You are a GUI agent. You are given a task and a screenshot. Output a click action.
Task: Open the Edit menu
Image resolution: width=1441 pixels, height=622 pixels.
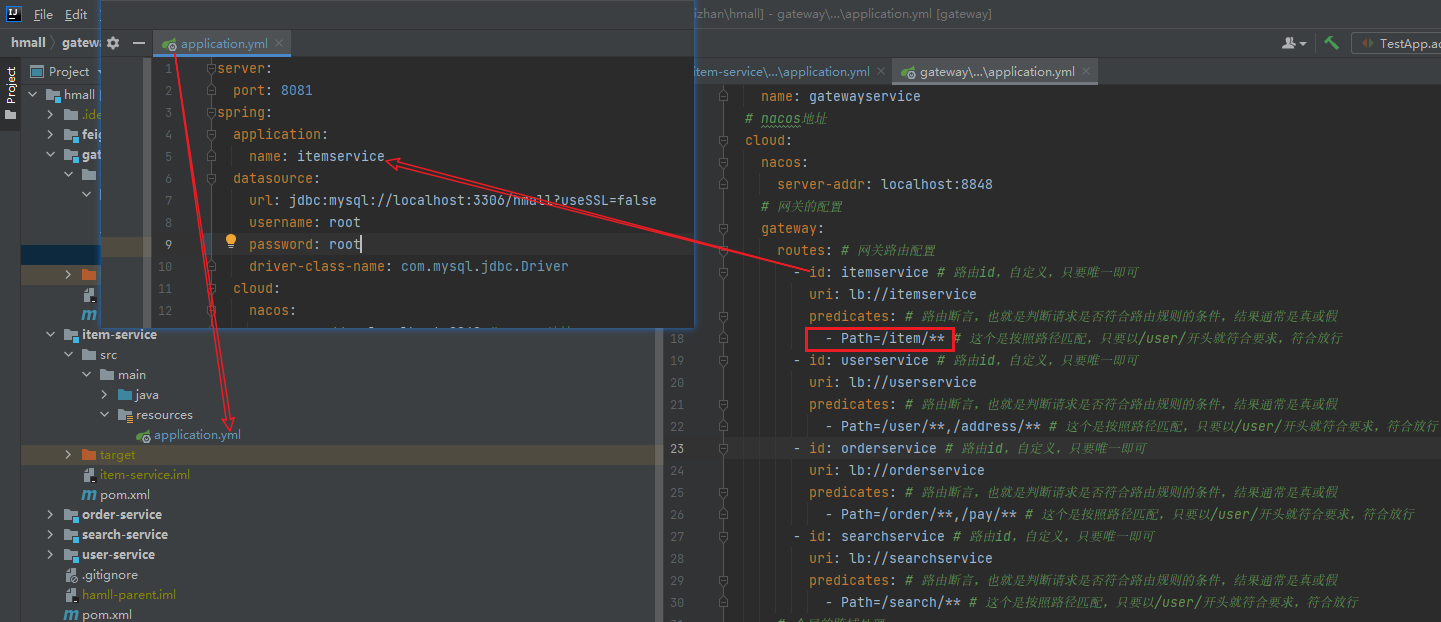pyautogui.click(x=76, y=15)
